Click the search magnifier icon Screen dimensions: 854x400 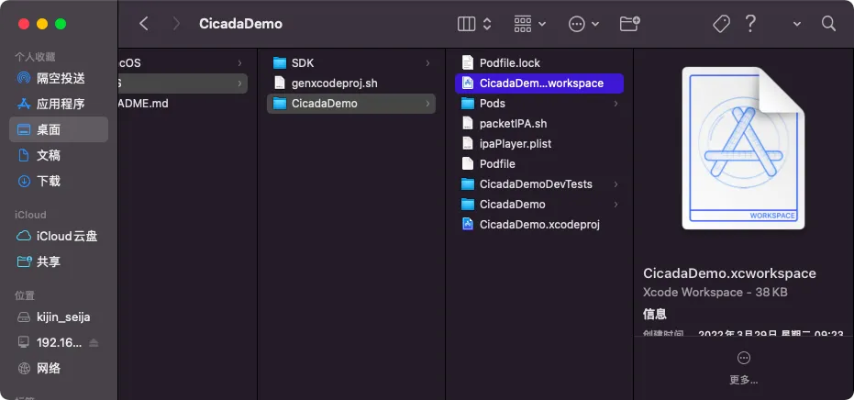pyautogui.click(x=828, y=23)
